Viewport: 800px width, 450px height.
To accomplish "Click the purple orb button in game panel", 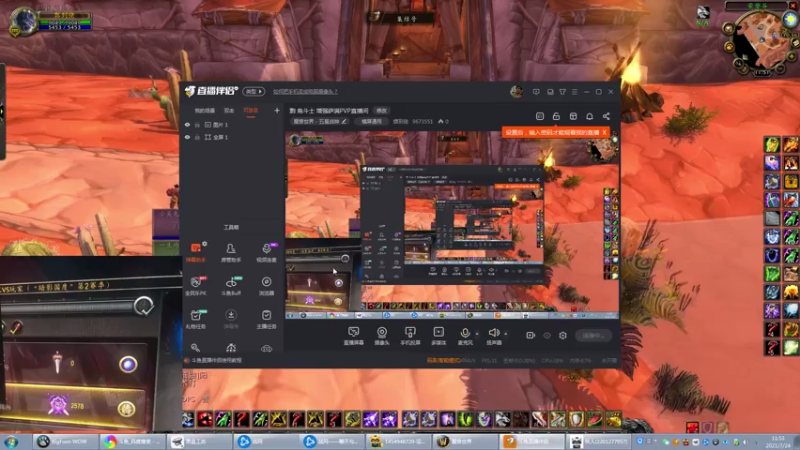I will pyautogui.click(x=128, y=364).
